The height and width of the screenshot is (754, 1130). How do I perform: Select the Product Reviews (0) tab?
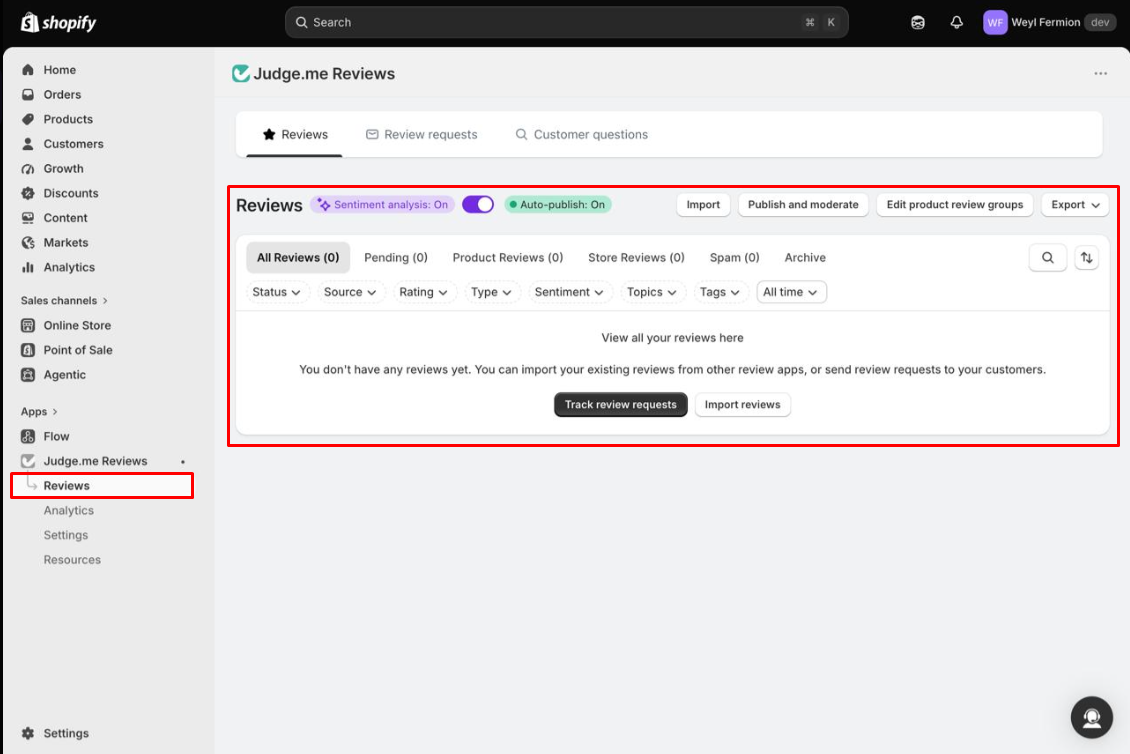coord(507,257)
